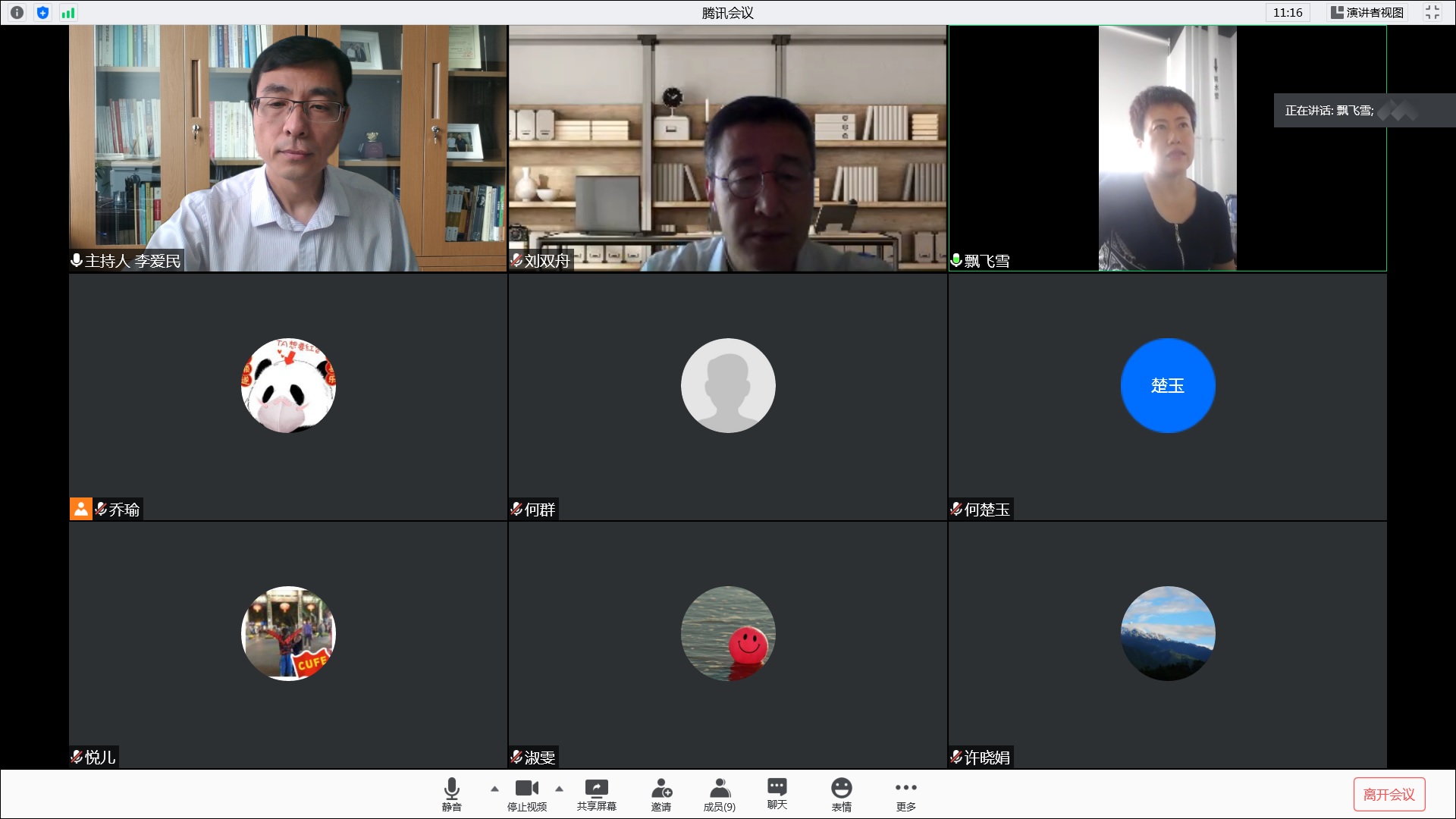Select the 何楚玉 participant tile with the blue 楚玉 avatar
The image size is (1456, 819).
tap(1167, 386)
